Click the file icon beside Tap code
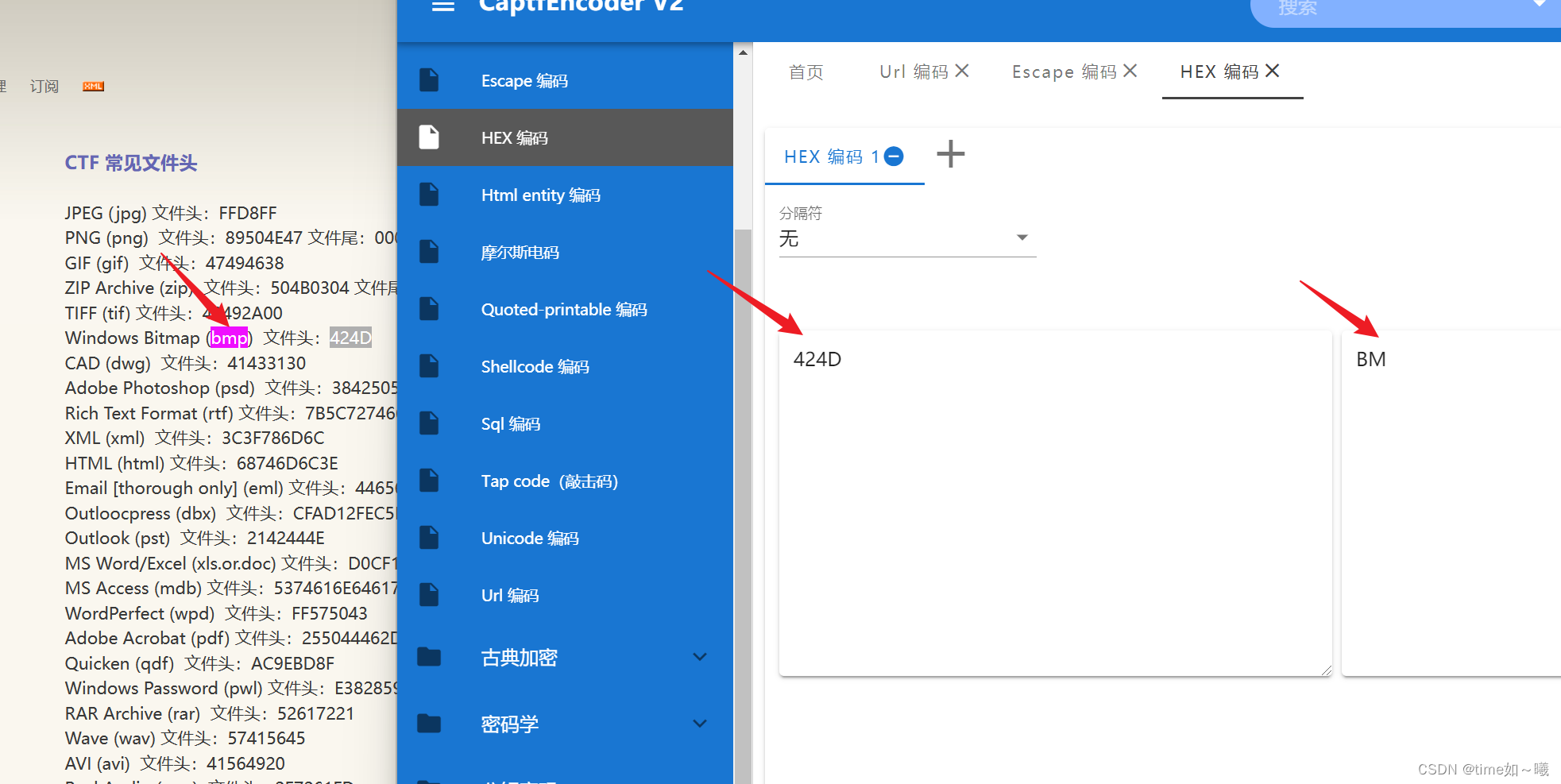This screenshot has height=784, width=1561. [429, 481]
